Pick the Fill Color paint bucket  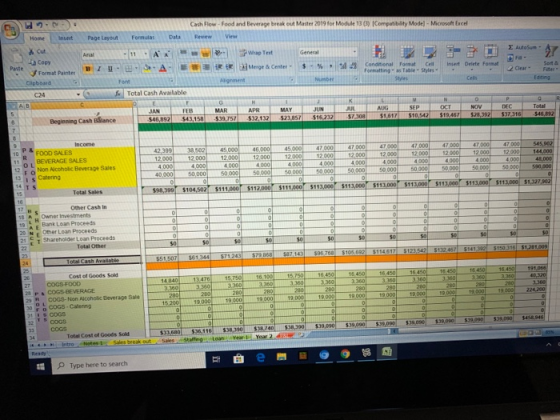[147, 68]
